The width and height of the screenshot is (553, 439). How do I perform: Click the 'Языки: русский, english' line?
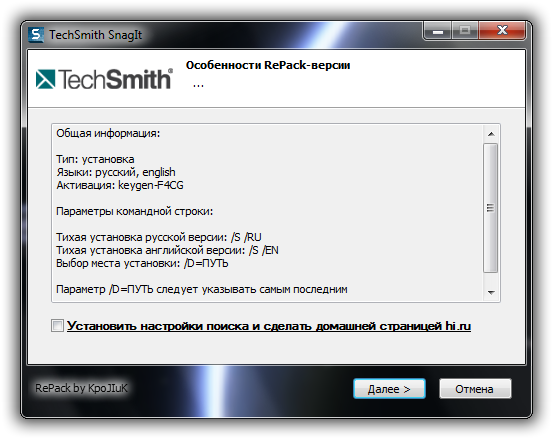tap(116, 172)
